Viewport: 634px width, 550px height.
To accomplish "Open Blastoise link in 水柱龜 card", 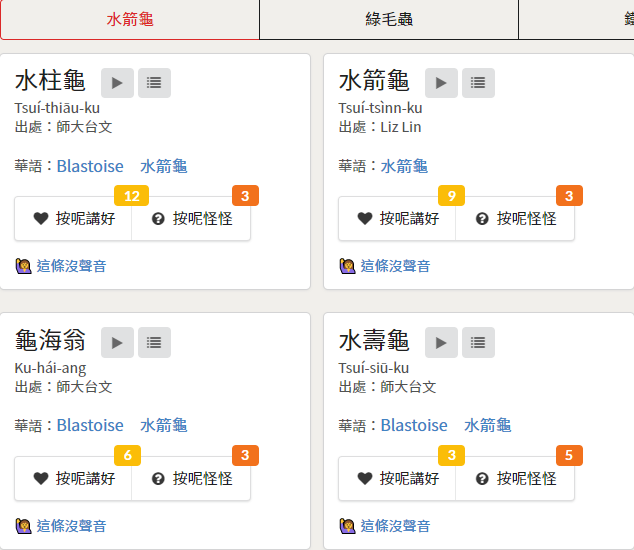I will coord(90,166).
